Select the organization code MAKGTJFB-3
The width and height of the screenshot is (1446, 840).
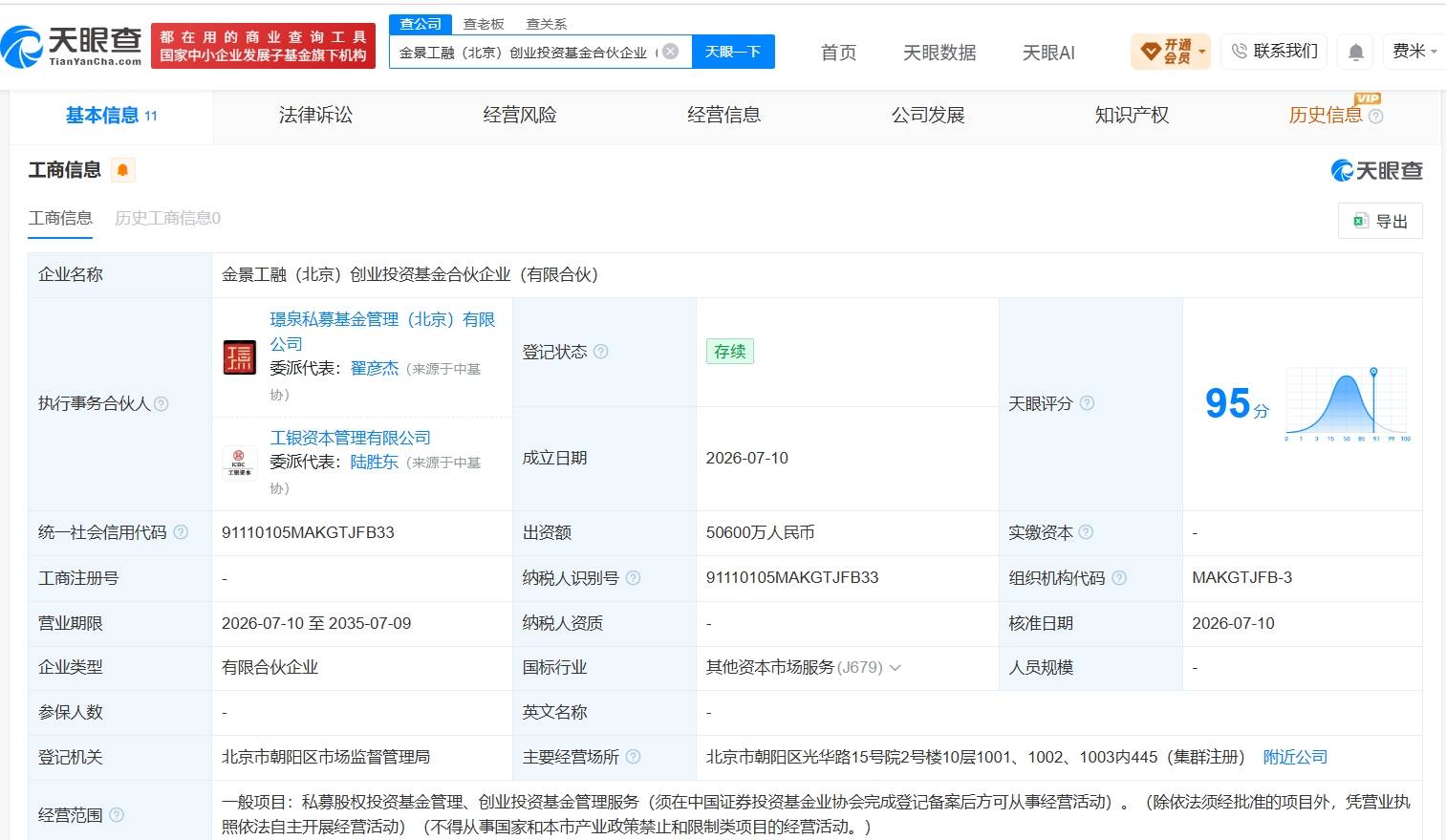(x=1241, y=577)
